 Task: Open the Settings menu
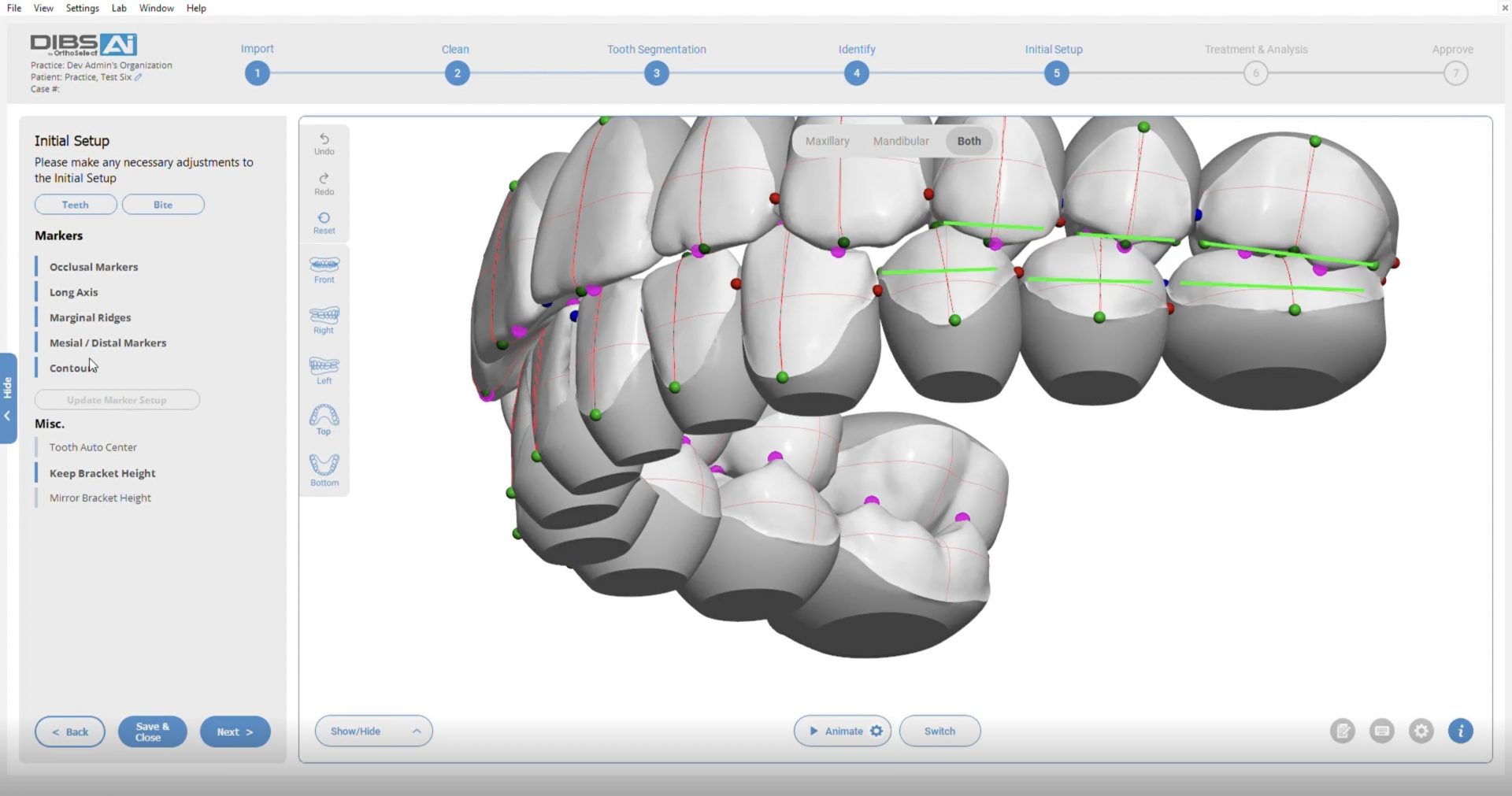pyautogui.click(x=82, y=8)
